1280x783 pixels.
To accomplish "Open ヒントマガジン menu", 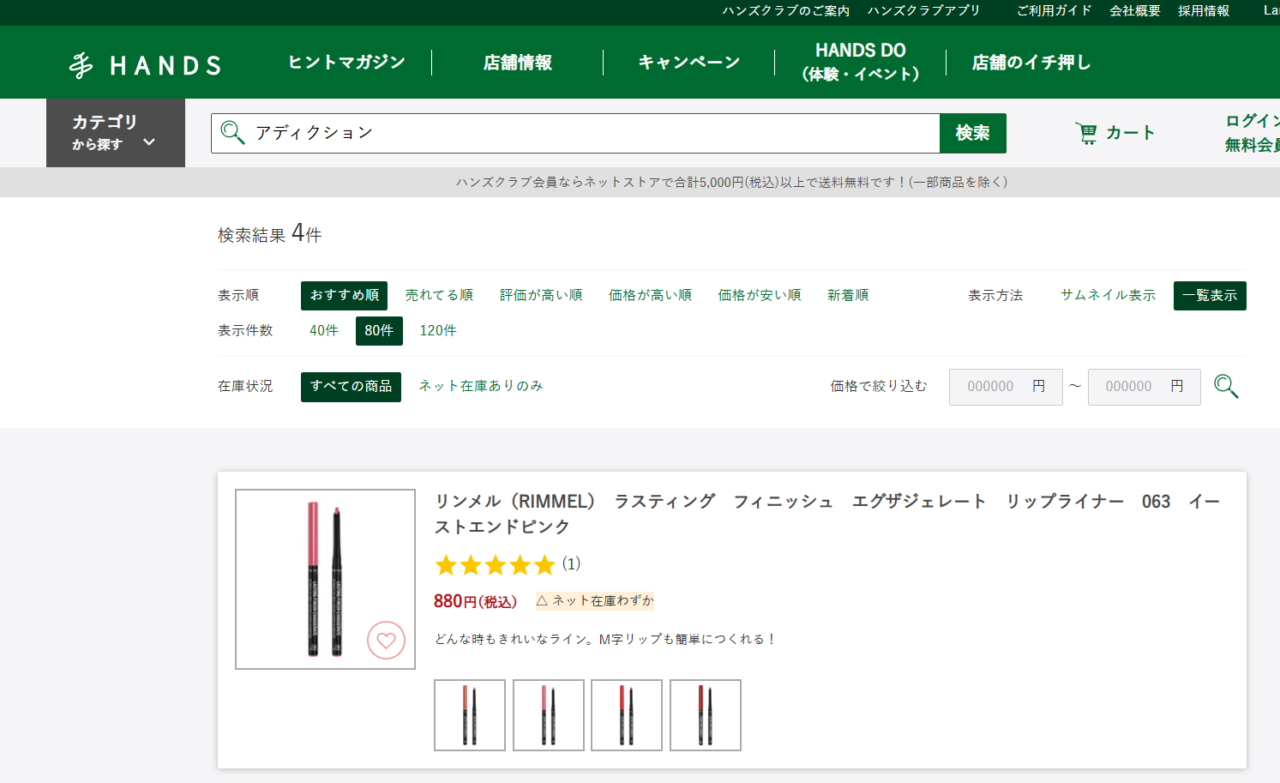I will tap(347, 62).
